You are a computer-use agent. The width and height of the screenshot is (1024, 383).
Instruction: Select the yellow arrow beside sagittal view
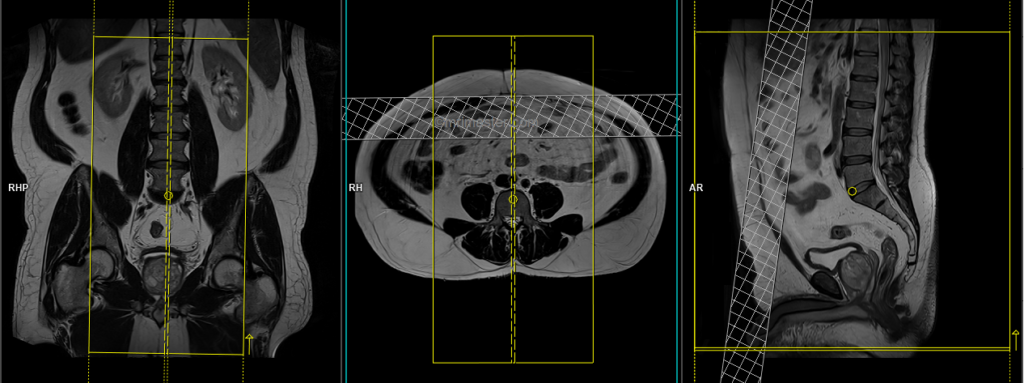coord(1015,339)
